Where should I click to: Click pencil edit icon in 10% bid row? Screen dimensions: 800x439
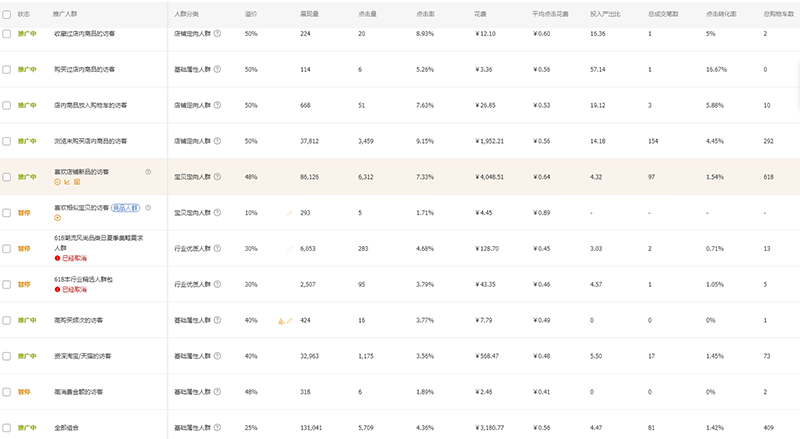point(290,213)
